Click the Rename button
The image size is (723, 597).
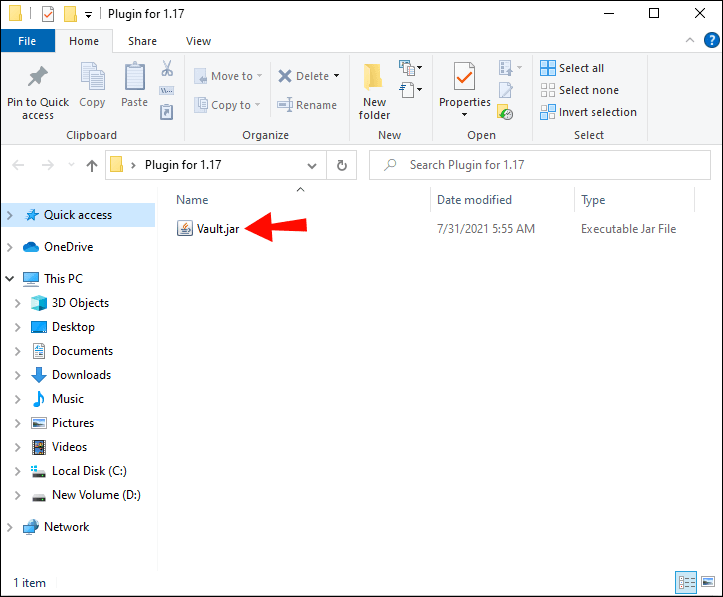point(307,105)
